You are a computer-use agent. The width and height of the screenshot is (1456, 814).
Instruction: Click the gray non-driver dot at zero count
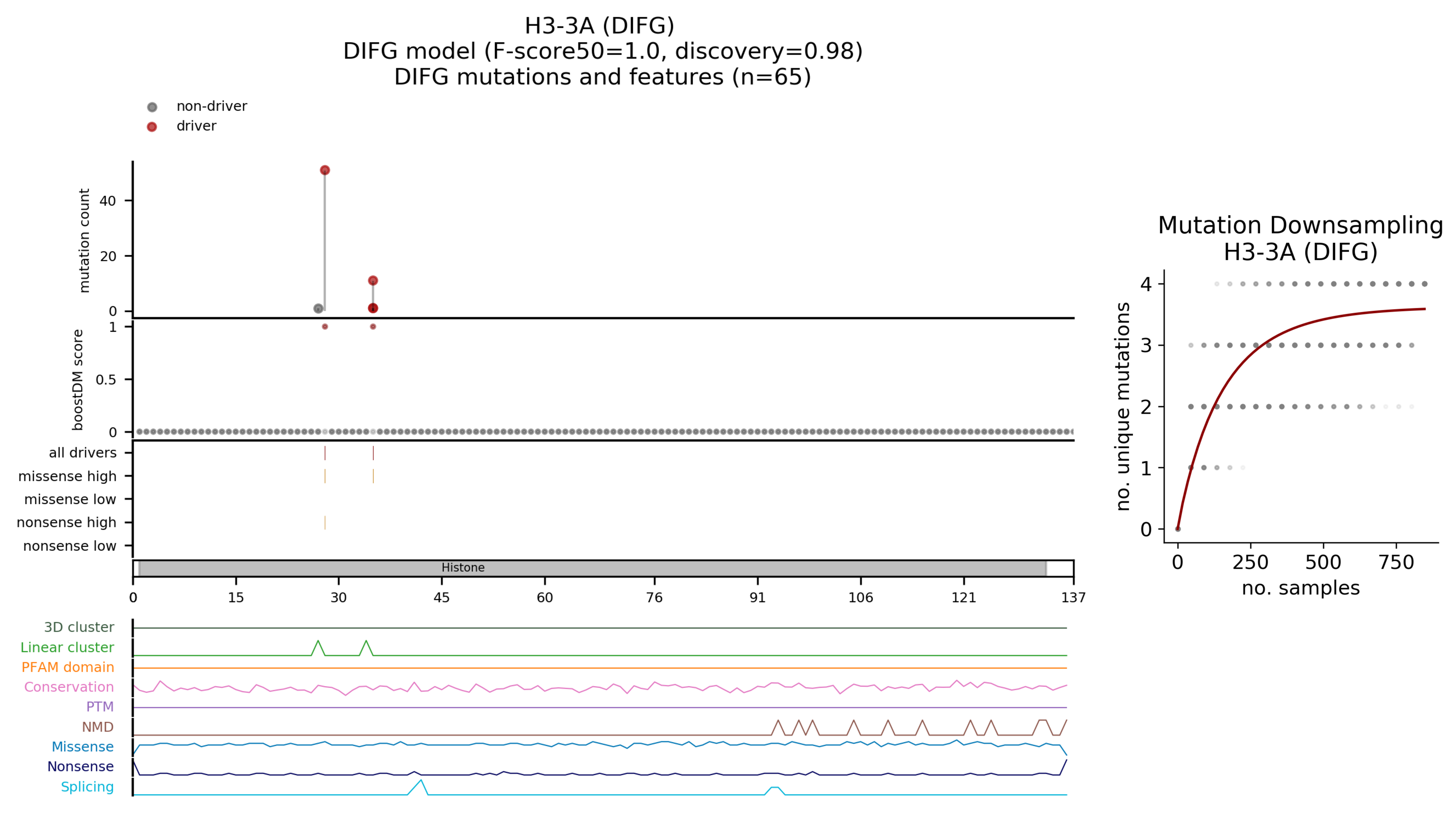pyautogui.click(x=318, y=309)
